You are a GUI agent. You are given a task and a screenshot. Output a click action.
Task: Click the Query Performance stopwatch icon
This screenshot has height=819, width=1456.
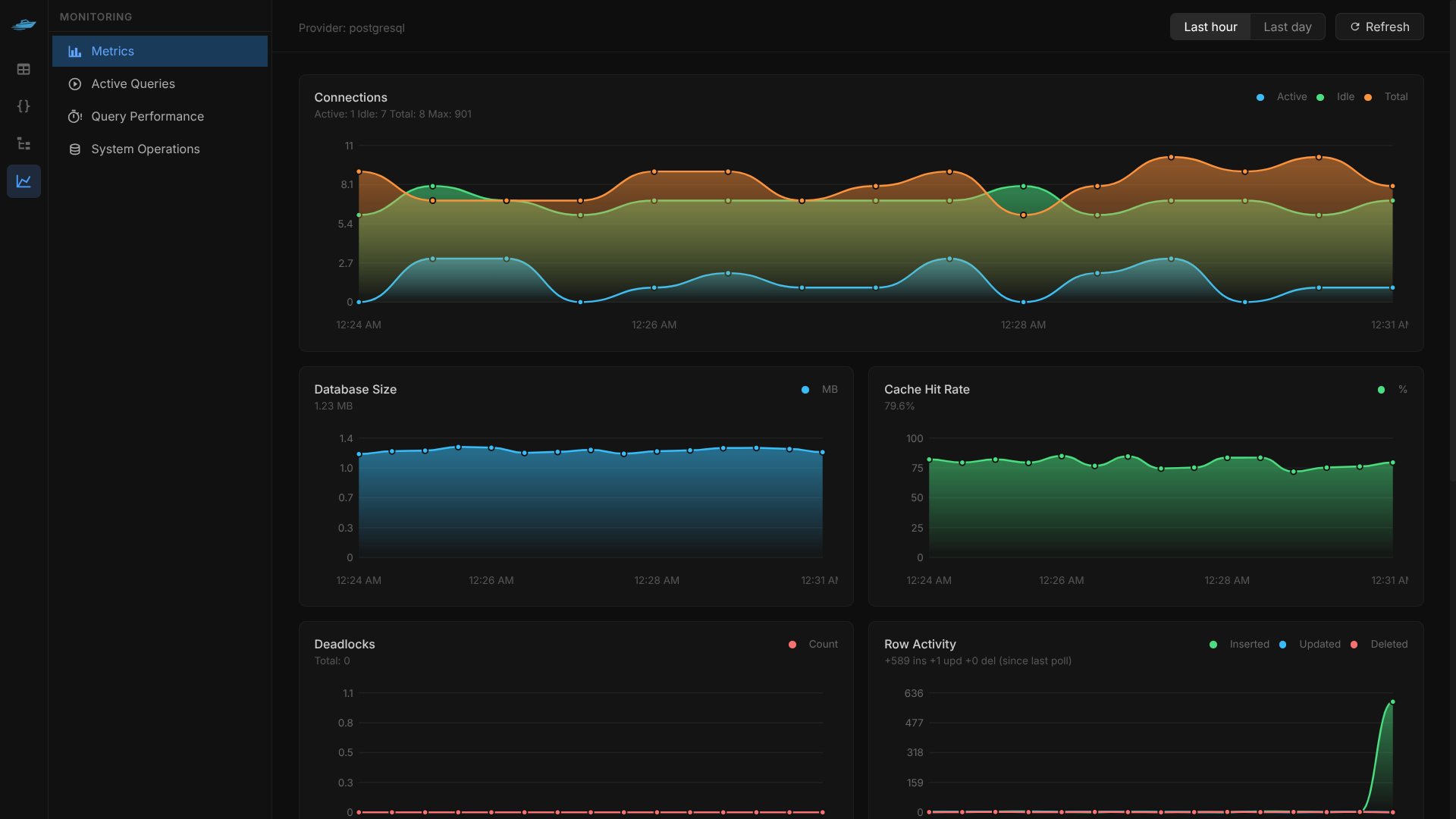point(74,117)
